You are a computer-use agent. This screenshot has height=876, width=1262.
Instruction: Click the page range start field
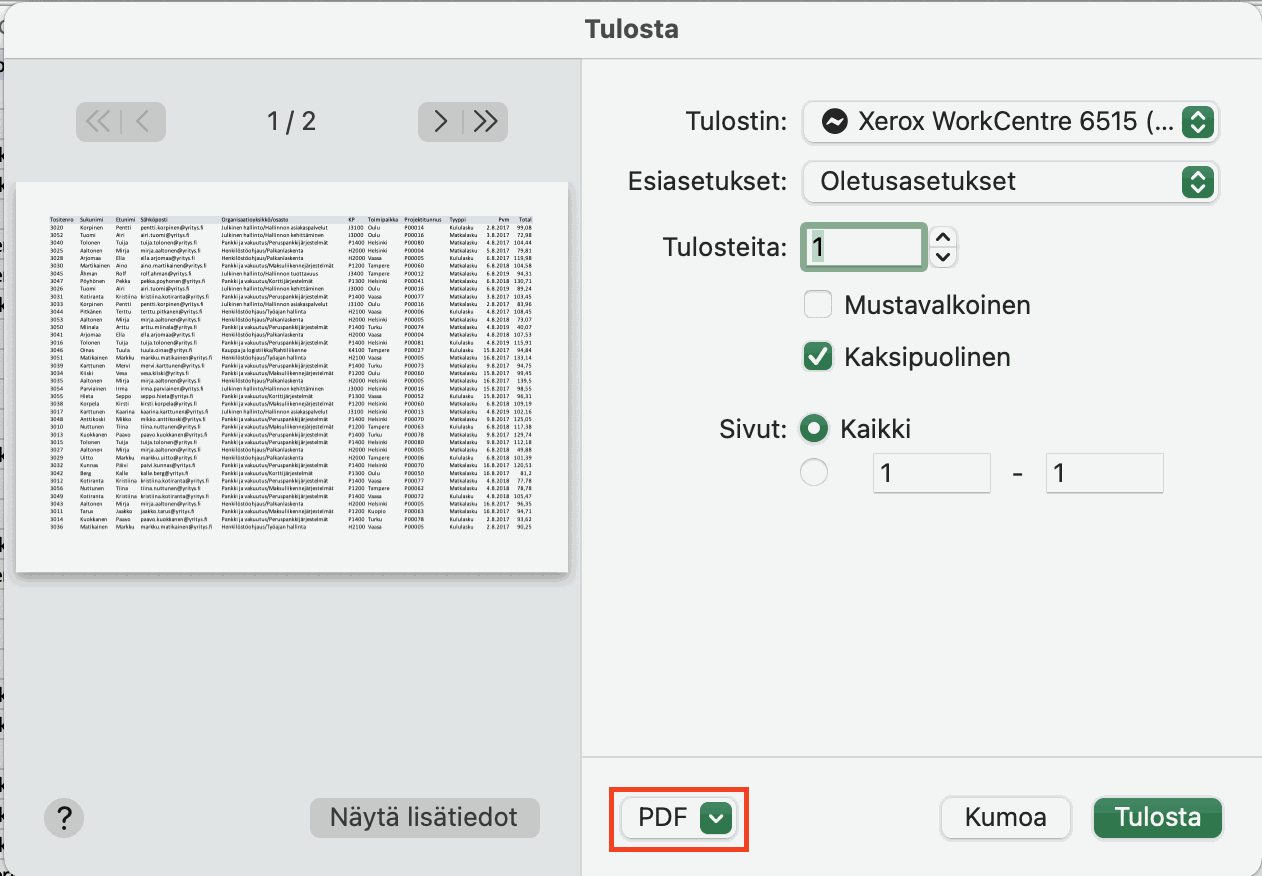[x=932, y=472]
